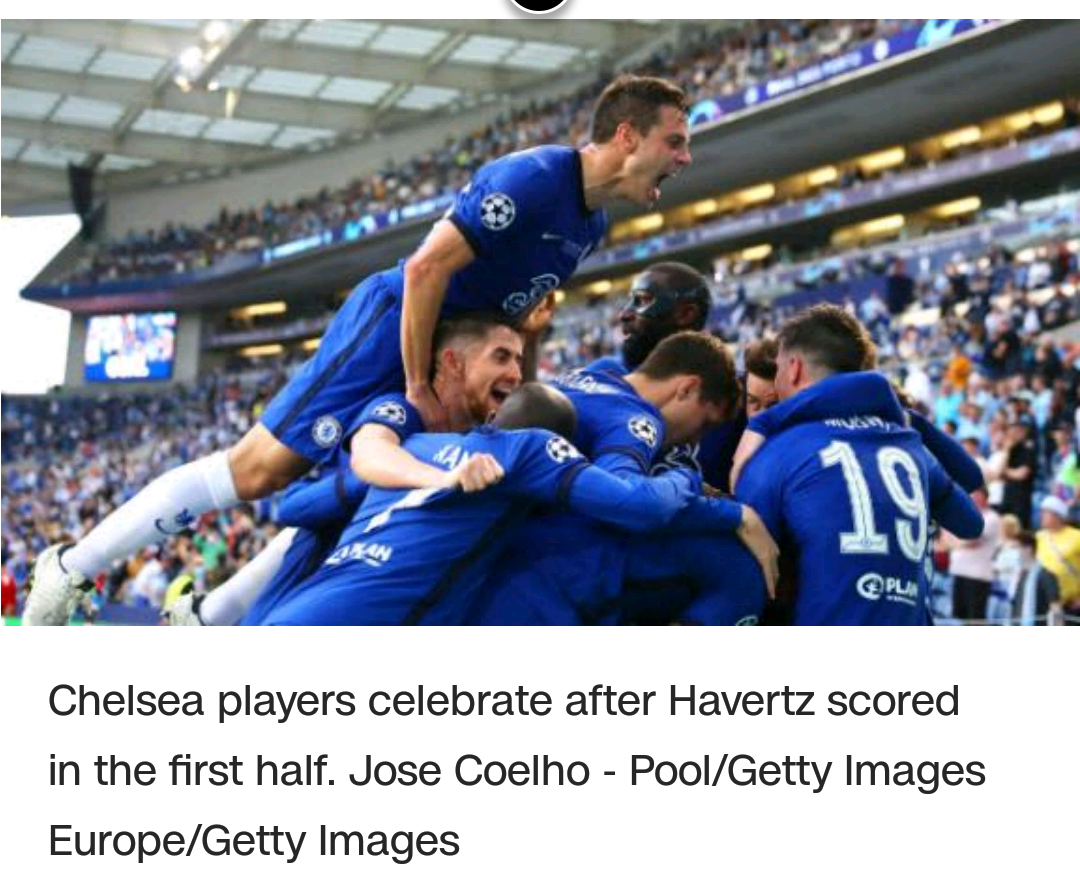Click Europe/Getty Images on the last caption line
The height and width of the screenshot is (883, 1080).
[254, 840]
